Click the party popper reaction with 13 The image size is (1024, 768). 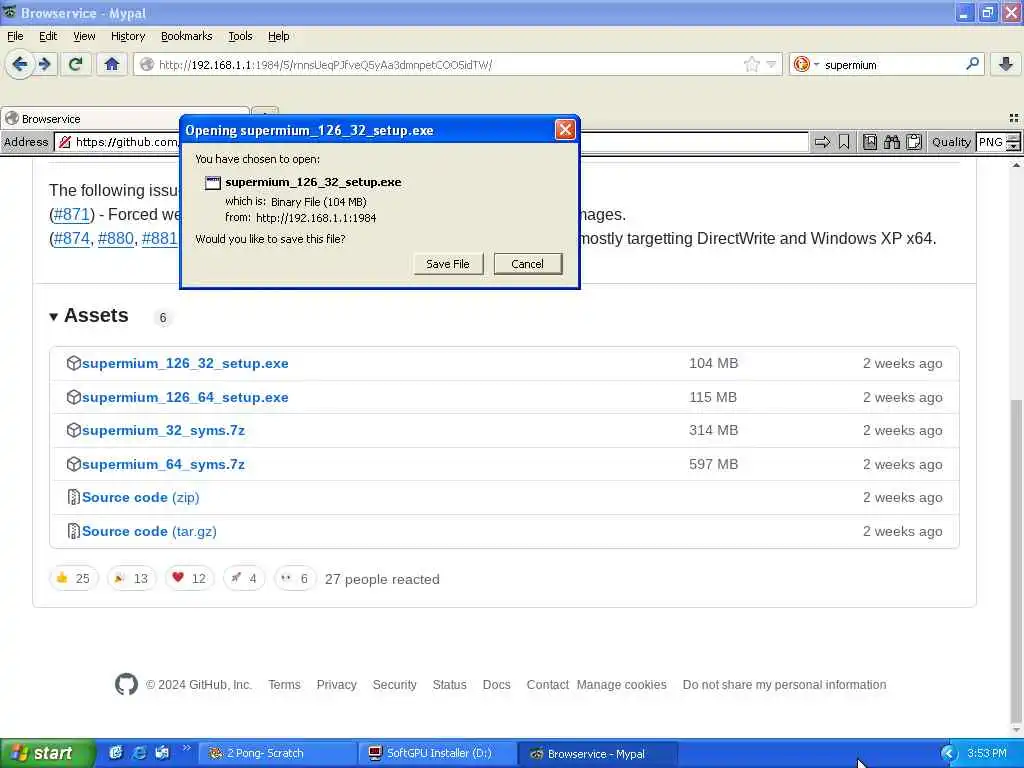[x=131, y=578]
